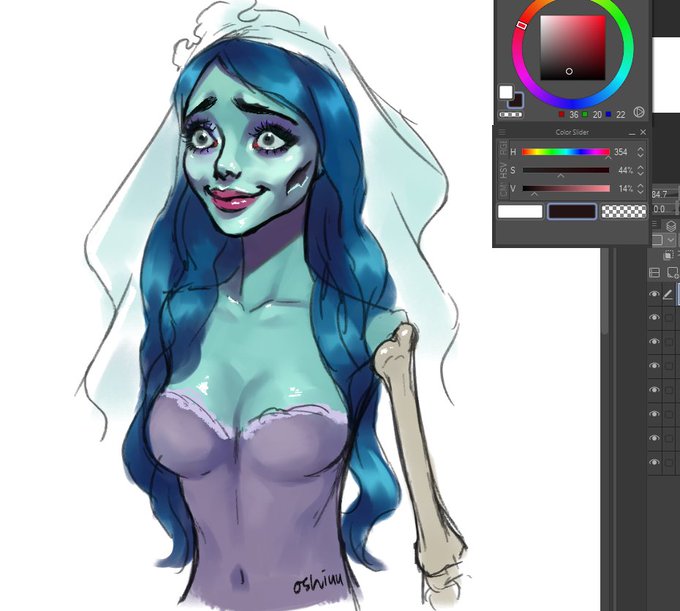Select the white main color in wheel panel
Viewport: 680px width, 611px height.
[506, 92]
